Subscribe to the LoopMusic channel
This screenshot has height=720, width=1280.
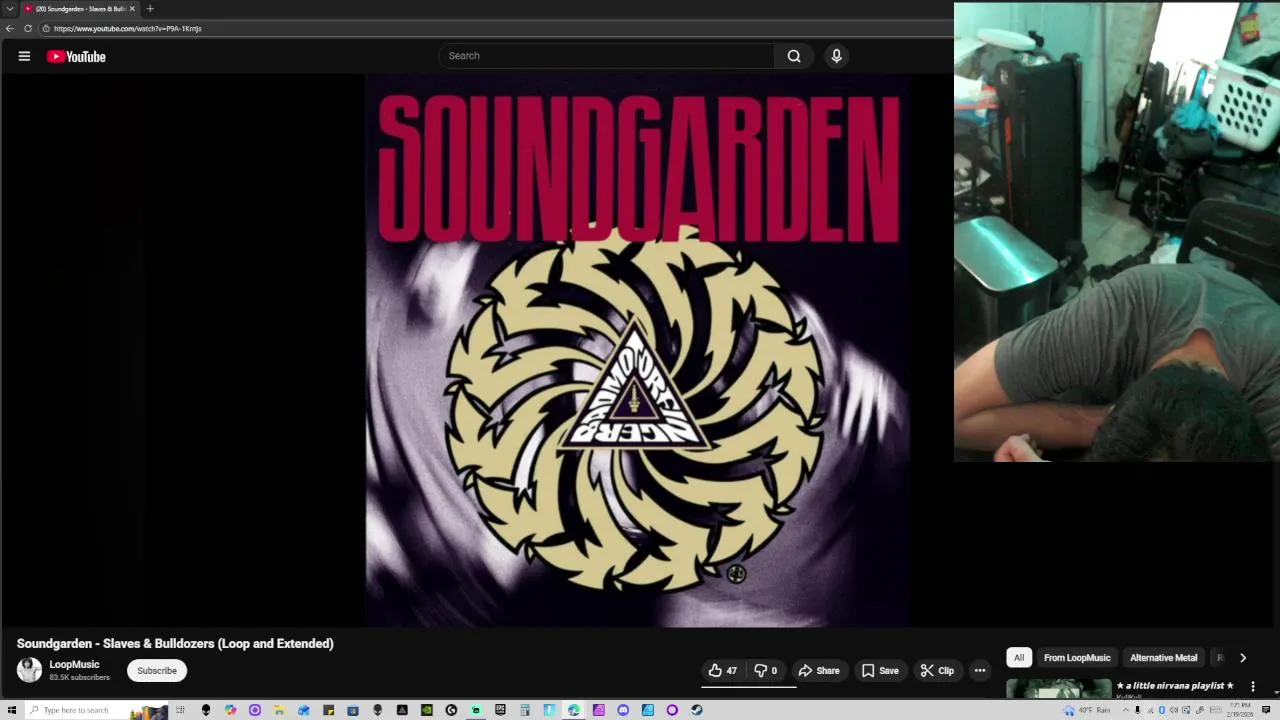(157, 670)
